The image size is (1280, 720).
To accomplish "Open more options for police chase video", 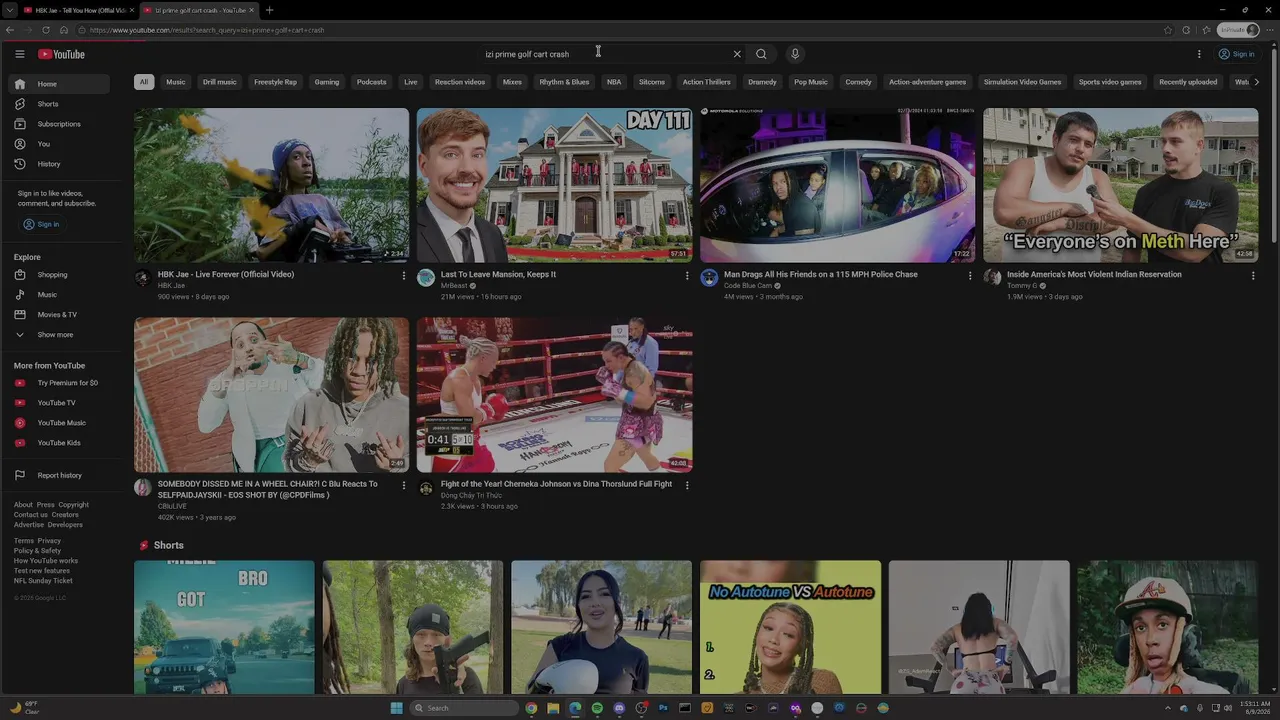I will pos(970,275).
